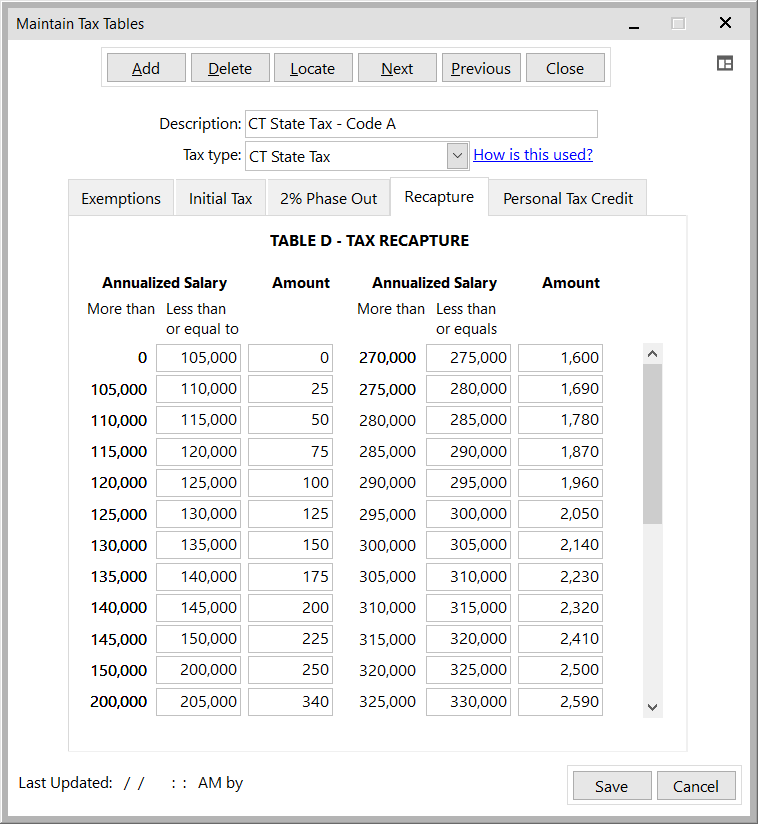Screen dimensions: 758x824
Task: Click the vertical scrollbar thumb
Action: click(652, 443)
